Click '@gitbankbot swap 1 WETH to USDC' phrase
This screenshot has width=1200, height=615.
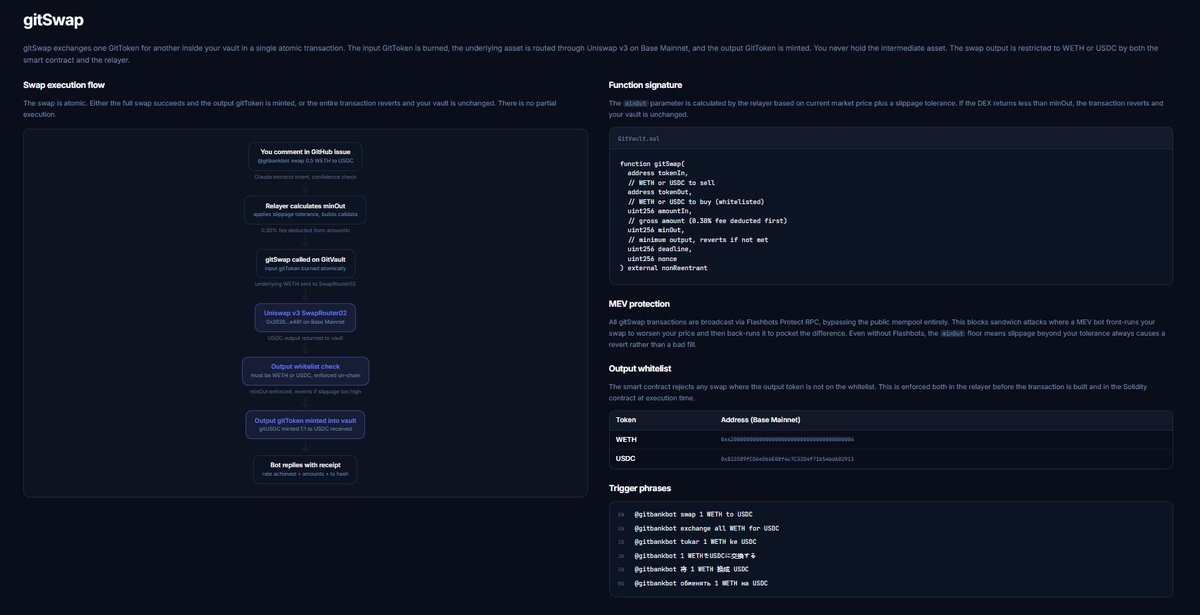tap(693, 514)
